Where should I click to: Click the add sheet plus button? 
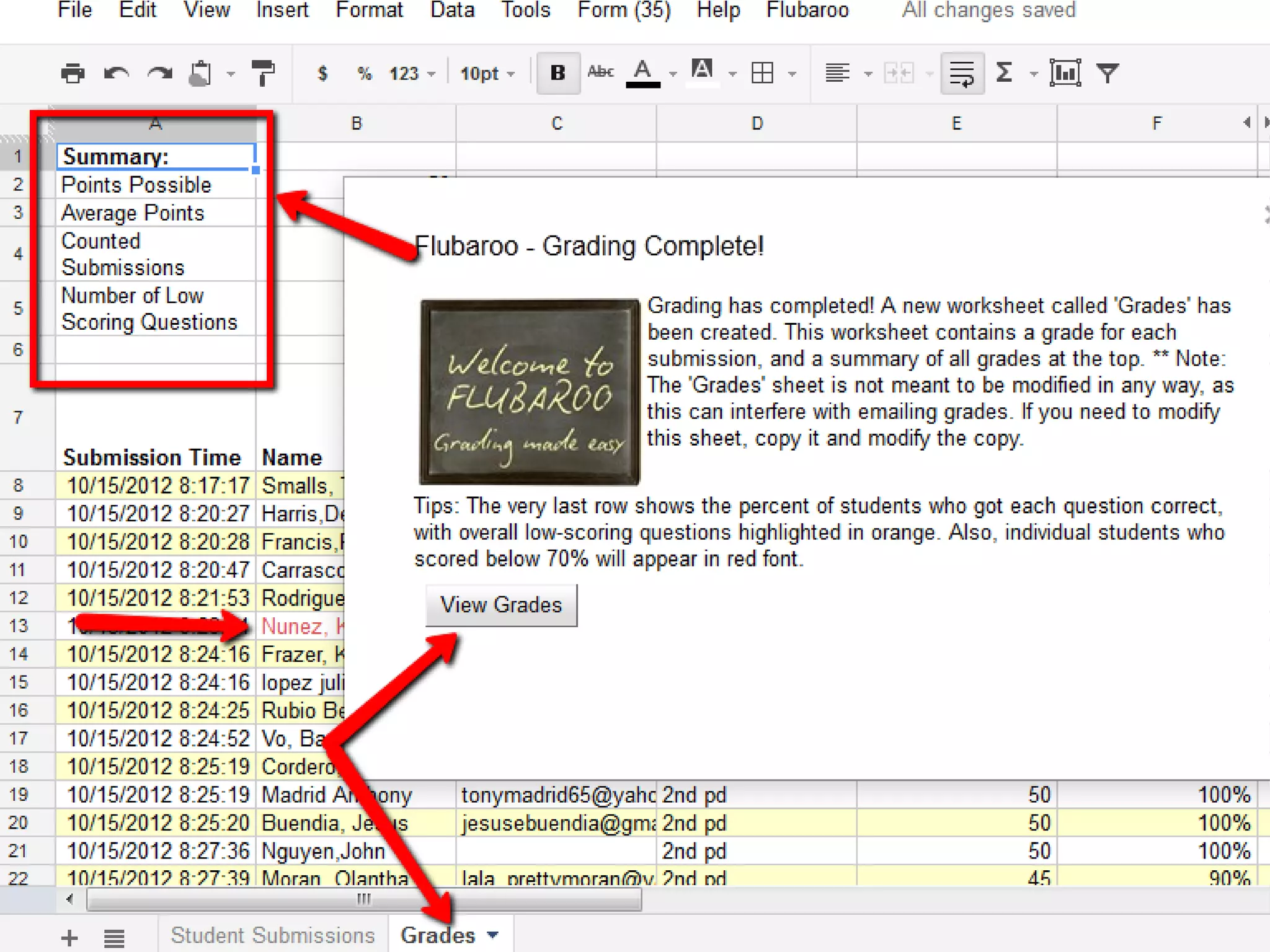(69, 937)
